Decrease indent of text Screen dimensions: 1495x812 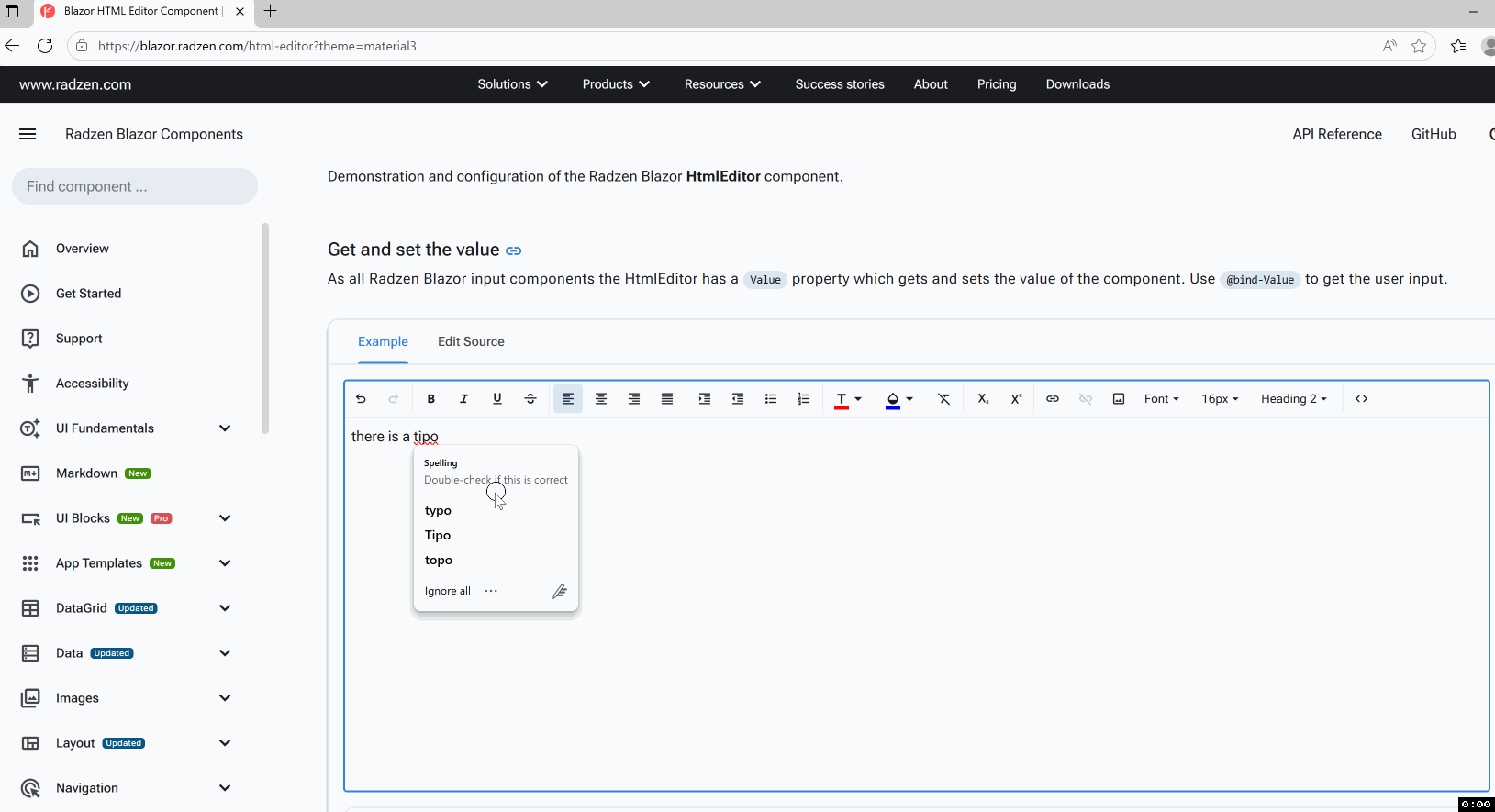[738, 399]
